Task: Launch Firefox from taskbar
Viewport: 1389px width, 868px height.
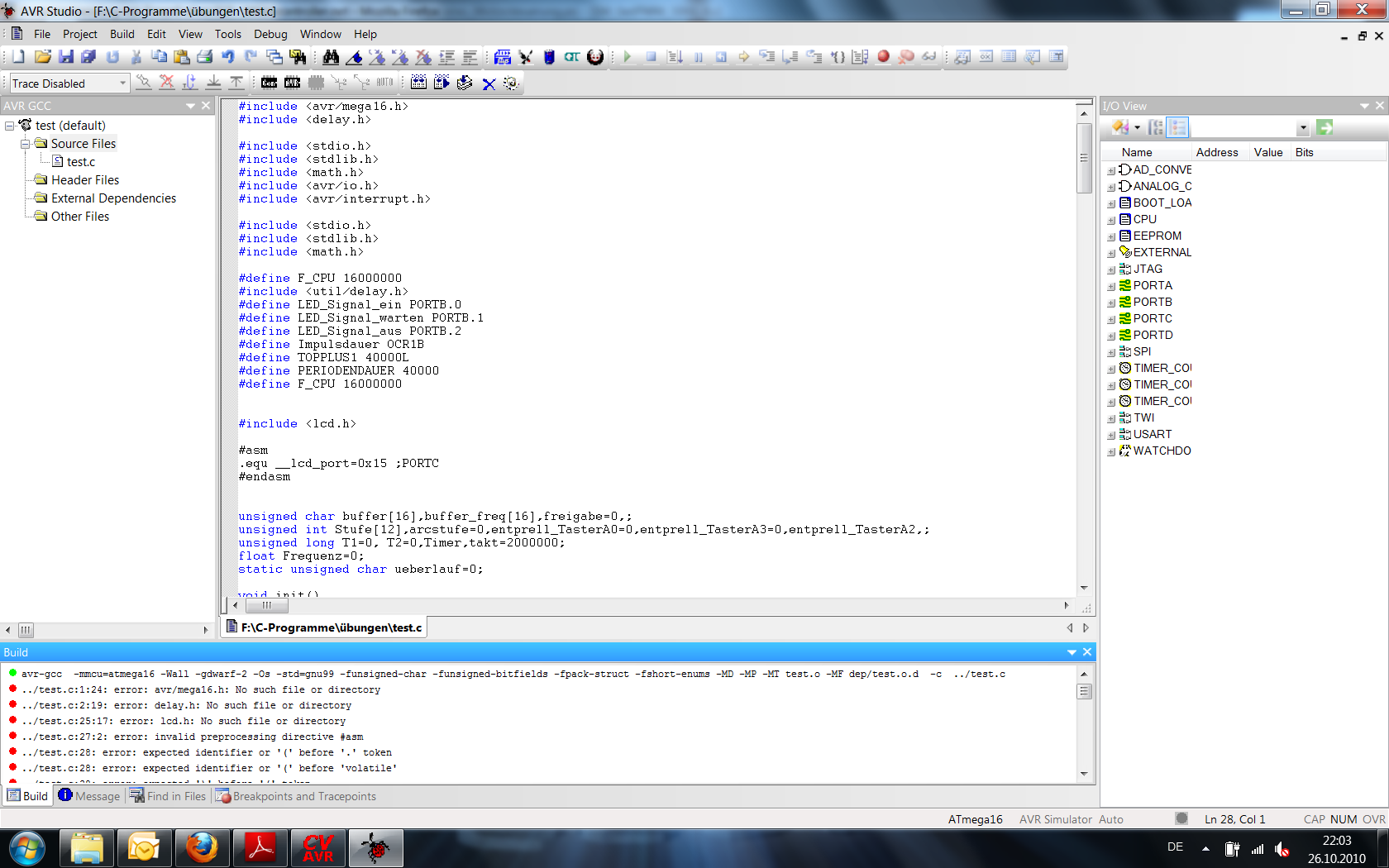Action: click(201, 848)
